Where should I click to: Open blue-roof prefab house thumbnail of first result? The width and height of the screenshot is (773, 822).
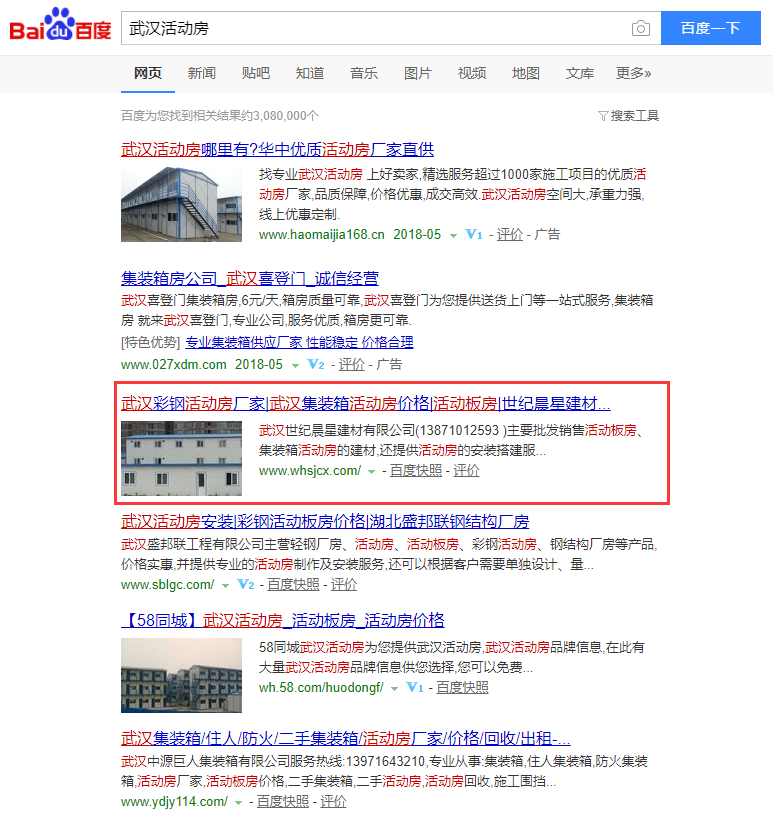(x=181, y=204)
